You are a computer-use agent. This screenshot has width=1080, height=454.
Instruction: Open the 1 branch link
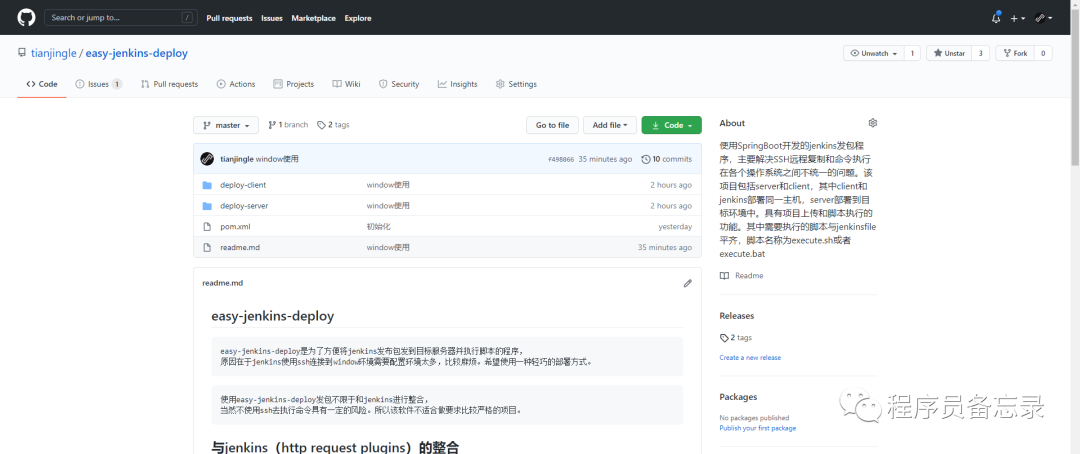coord(288,125)
